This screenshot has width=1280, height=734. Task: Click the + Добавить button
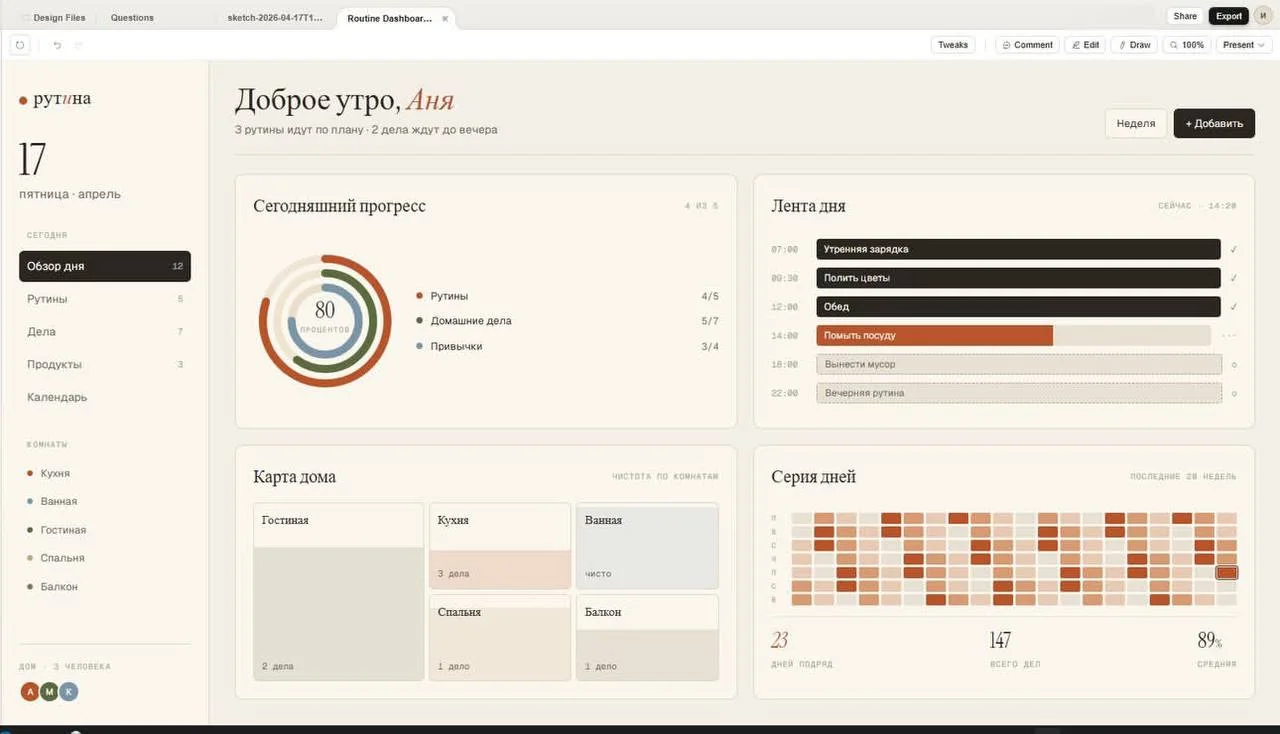(x=1214, y=123)
